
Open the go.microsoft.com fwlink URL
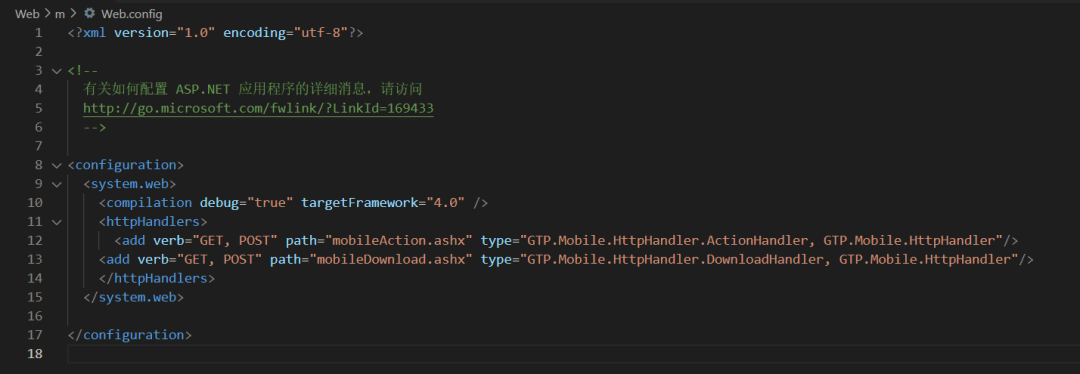tap(258, 108)
